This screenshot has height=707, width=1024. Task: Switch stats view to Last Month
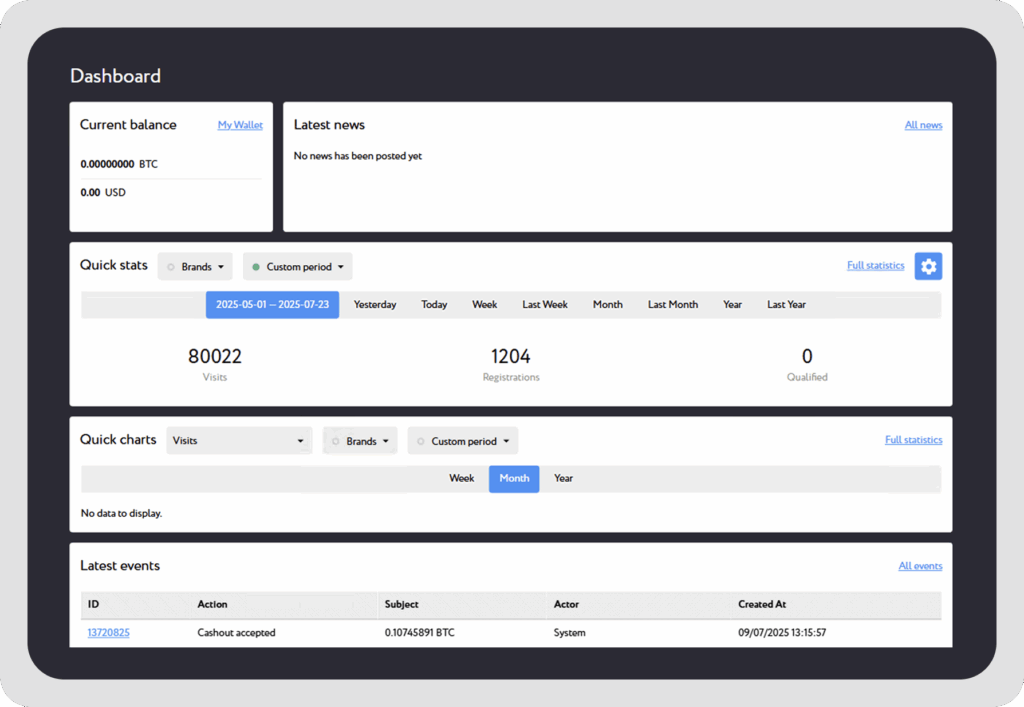[672, 304]
